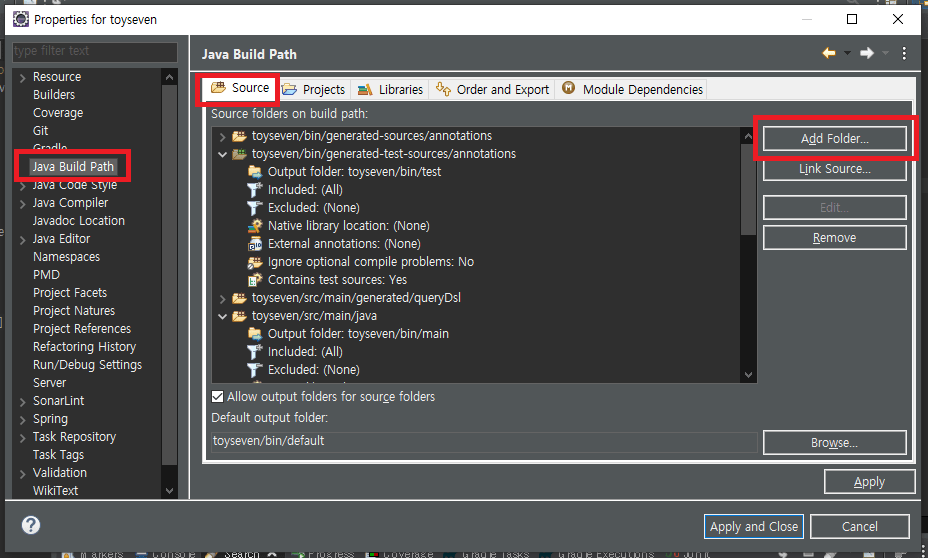Screen dimensions: 928x558
Task: Select Project Facets in the tree
Action: click(x=70, y=293)
